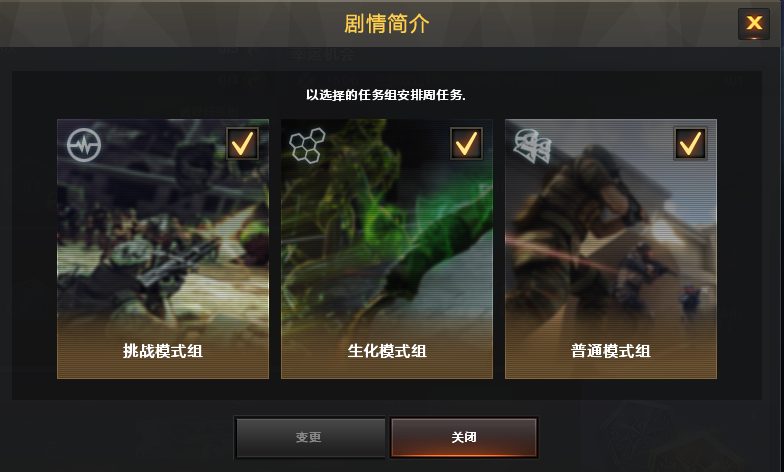Uncheck the 挑战模式组 checkbox
This screenshot has width=784, height=472.
pyautogui.click(x=242, y=144)
